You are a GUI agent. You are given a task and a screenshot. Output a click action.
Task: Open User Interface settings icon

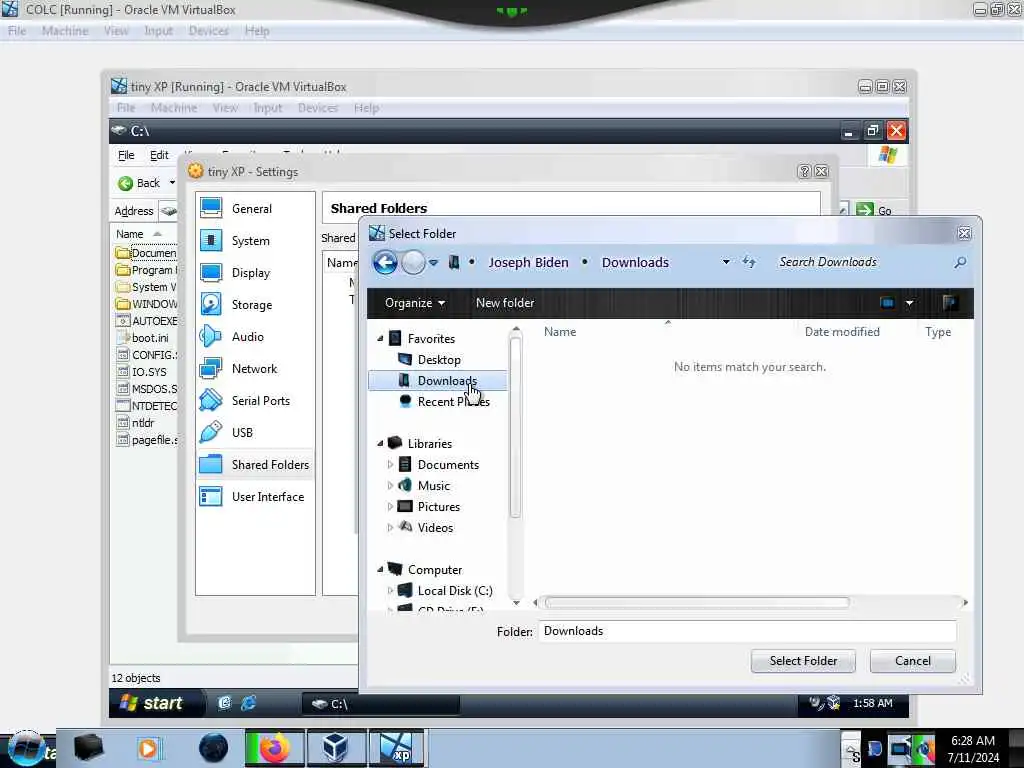211,496
